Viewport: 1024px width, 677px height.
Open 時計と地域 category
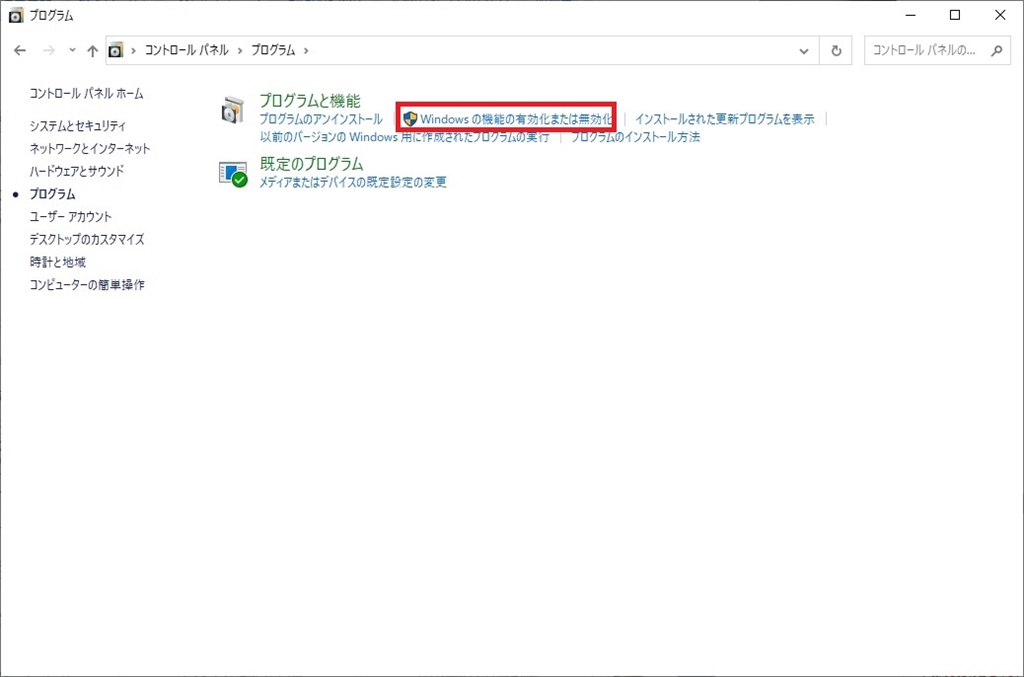pos(57,262)
